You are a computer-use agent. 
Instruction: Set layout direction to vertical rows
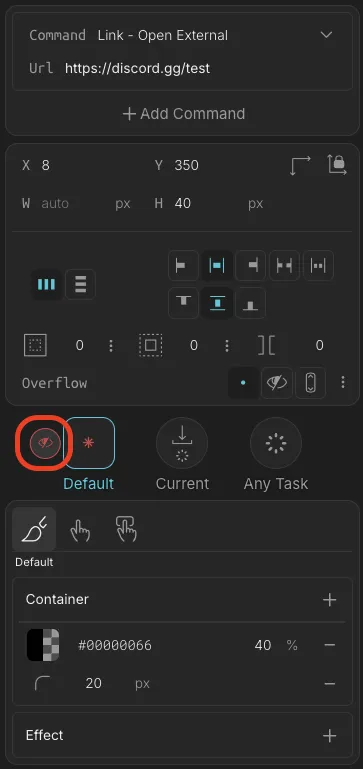click(x=80, y=284)
